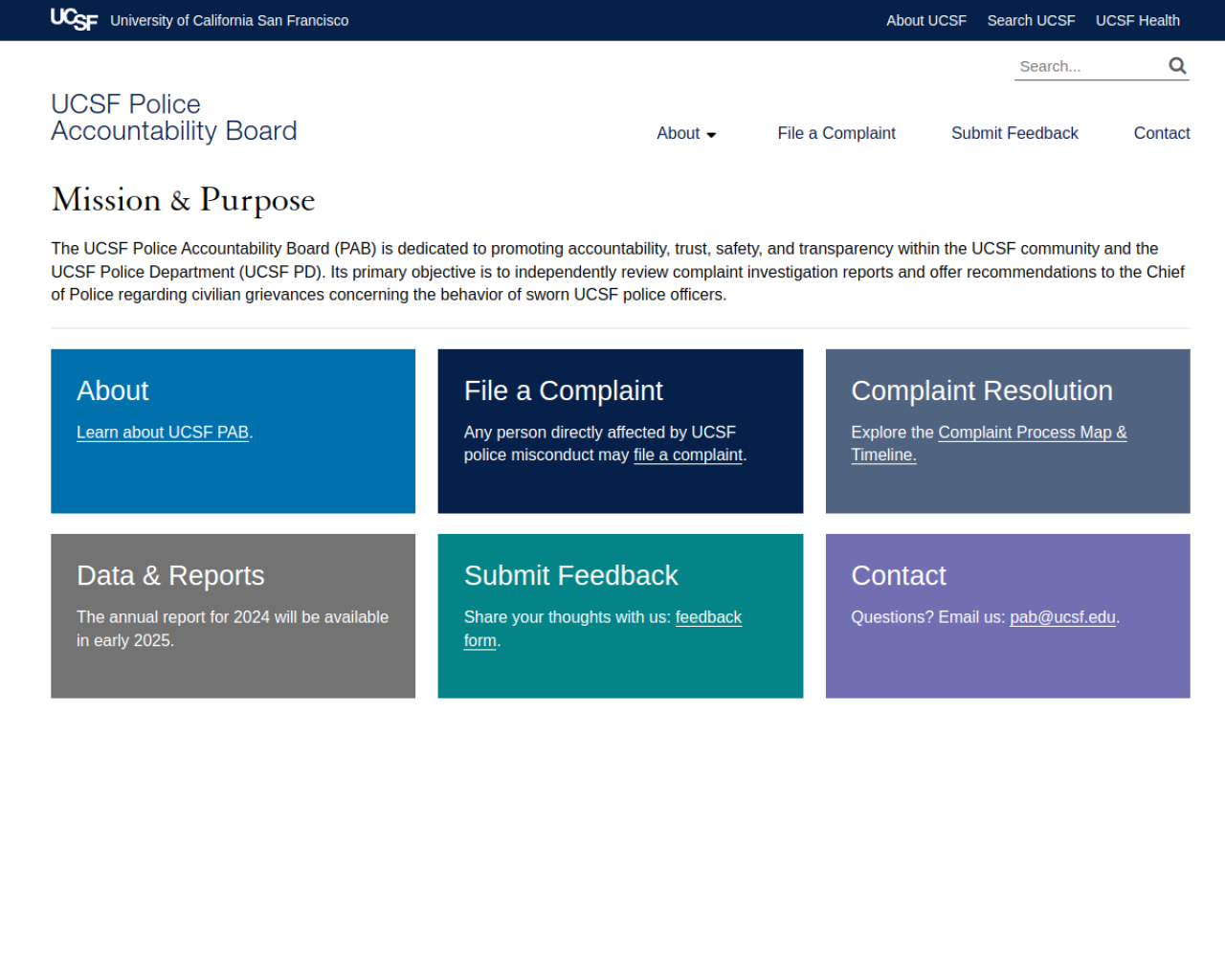Image resolution: width=1225 pixels, height=980 pixels.
Task: Click University of California San Francisco text
Action: [x=230, y=20]
